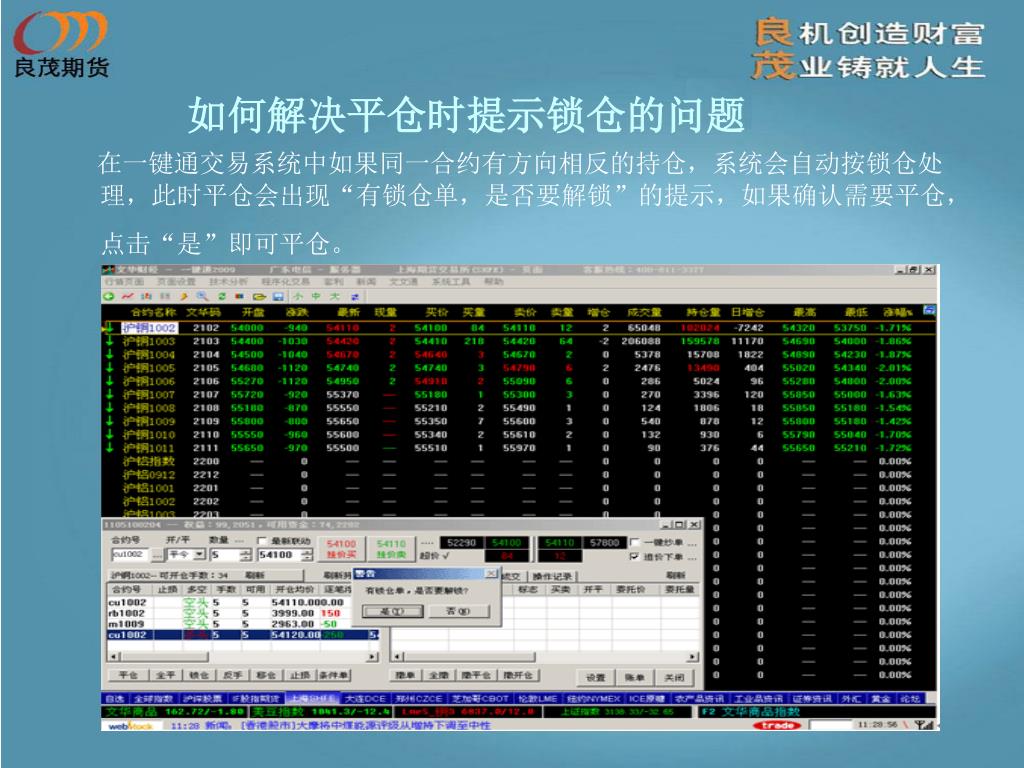1024x768 pixels.
Task: Switch to the 郑州CZCE tab
Action: (x=419, y=699)
